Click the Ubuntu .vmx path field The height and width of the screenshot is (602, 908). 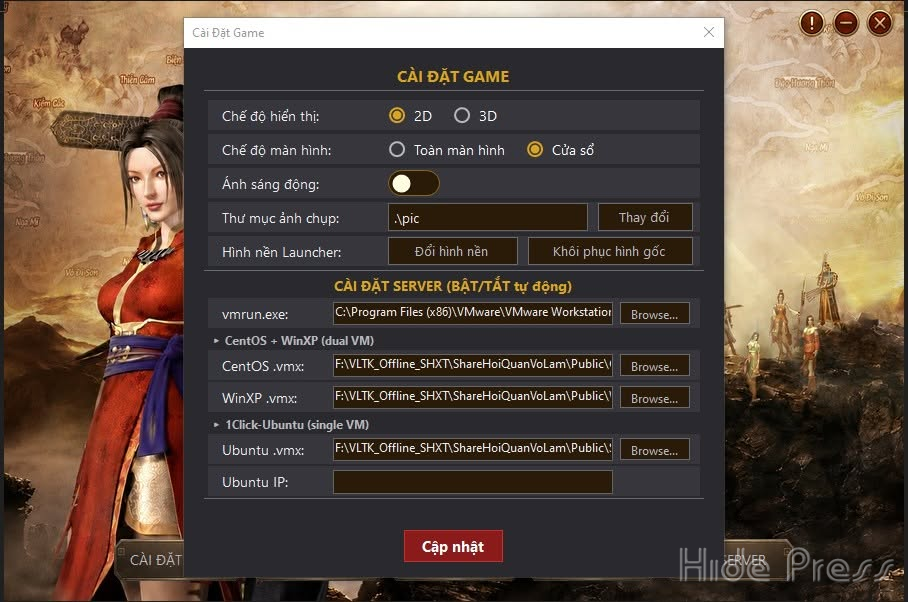click(x=473, y=449)
